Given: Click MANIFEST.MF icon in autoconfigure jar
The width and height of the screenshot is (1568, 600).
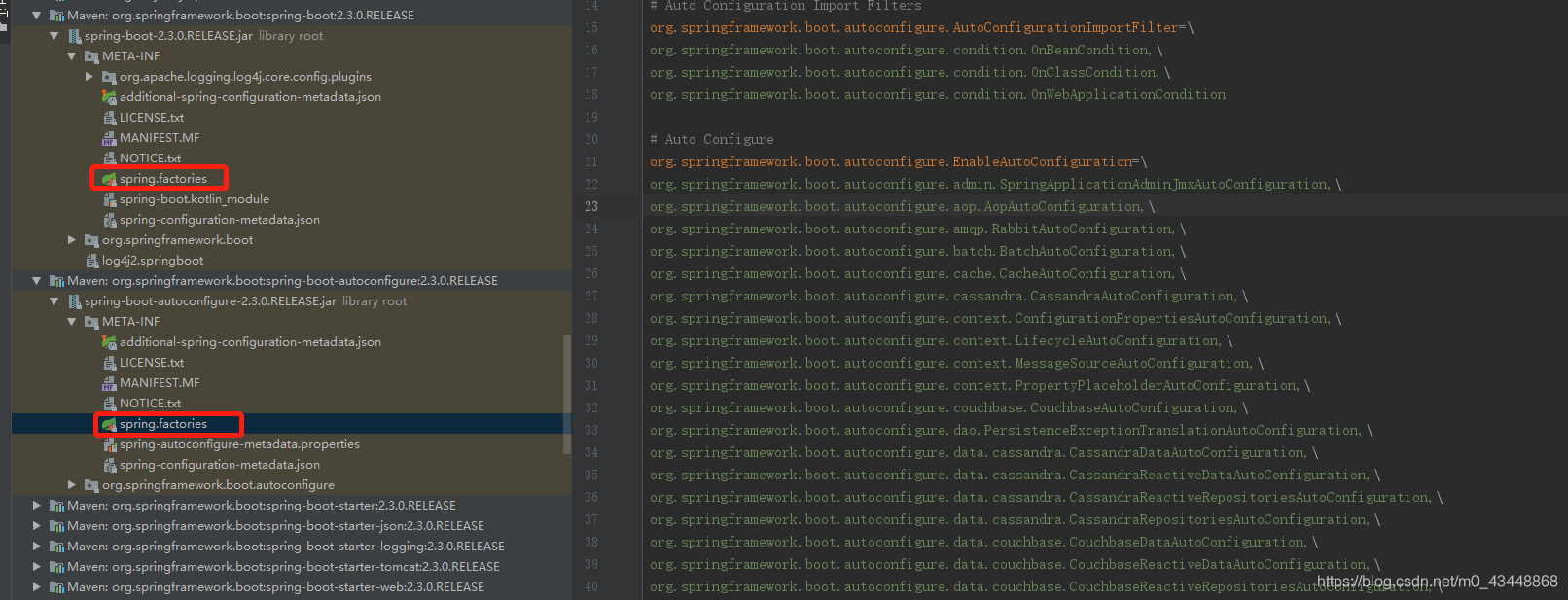Looking at the screenshot, I should [x=109, y=383].
